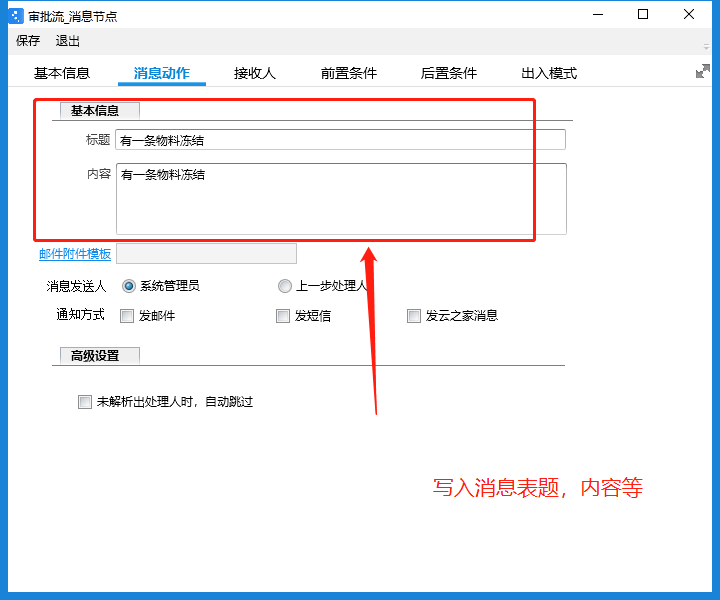Minimize the 审批流_消息节点 window

(x=598, y=15)
